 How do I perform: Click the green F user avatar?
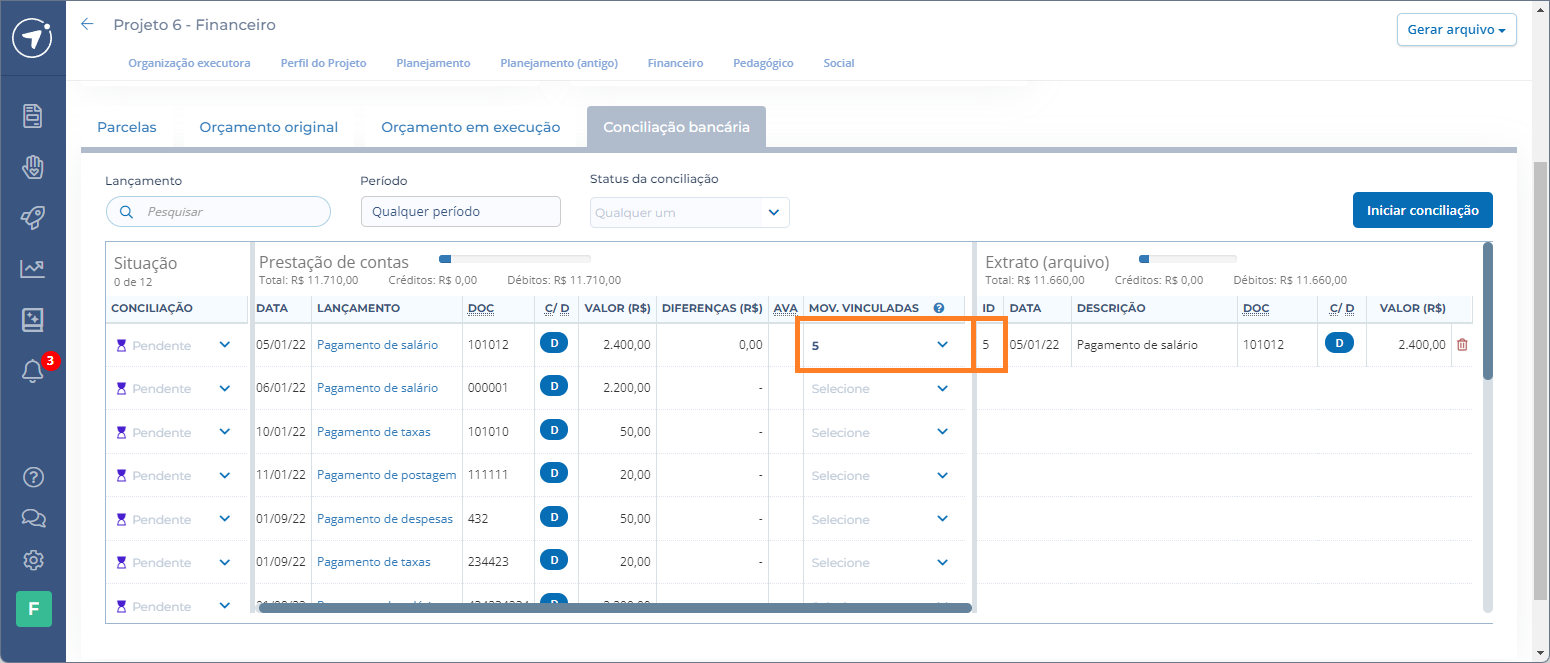[x=33, y=608]
